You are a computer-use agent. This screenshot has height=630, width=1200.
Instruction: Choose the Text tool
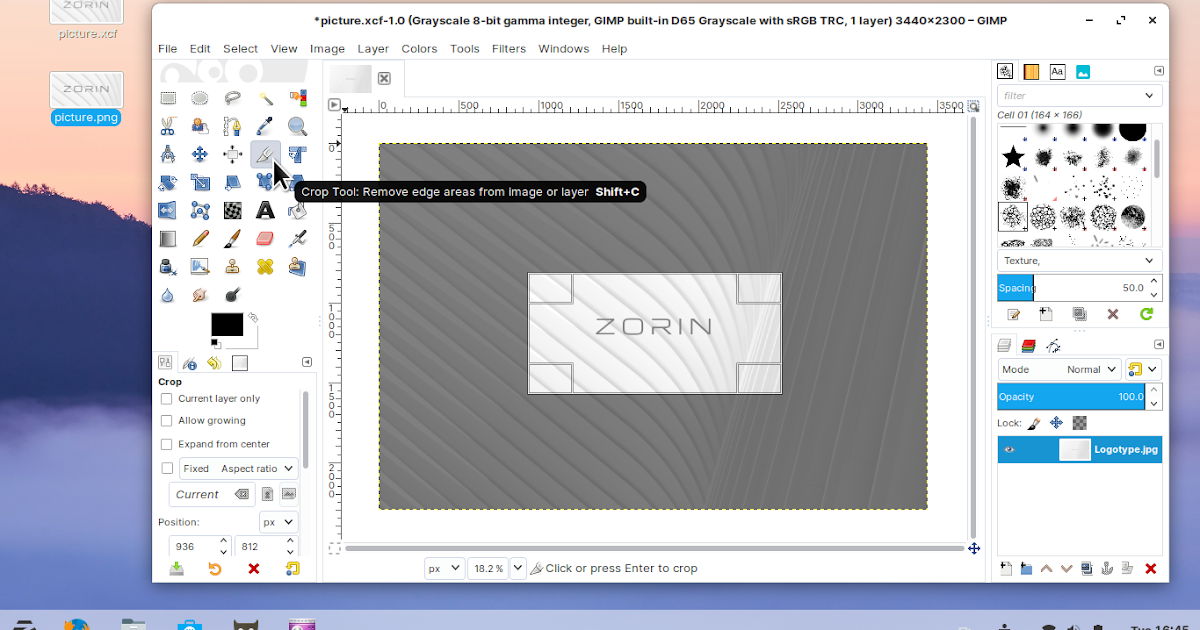click(x=265, y=210)
